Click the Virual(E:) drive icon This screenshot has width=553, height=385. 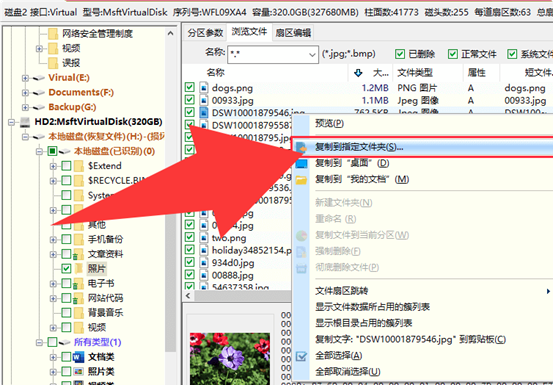point(39,78)
